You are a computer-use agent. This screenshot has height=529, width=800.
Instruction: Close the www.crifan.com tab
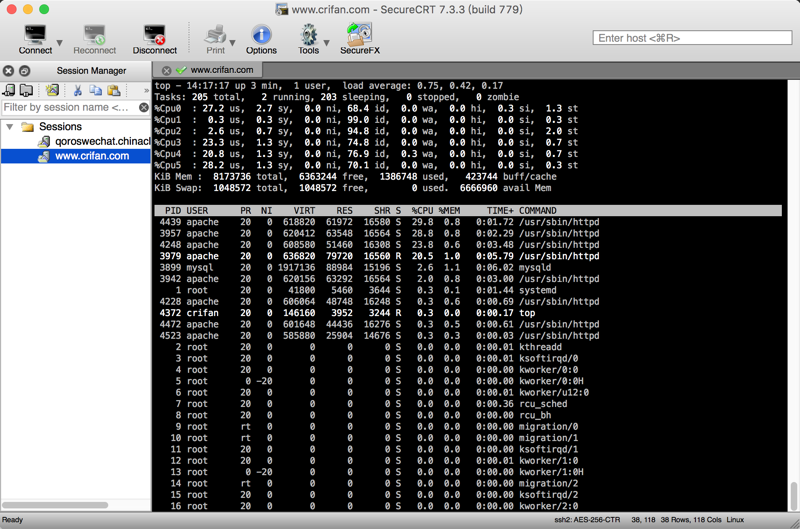point(166,70)
